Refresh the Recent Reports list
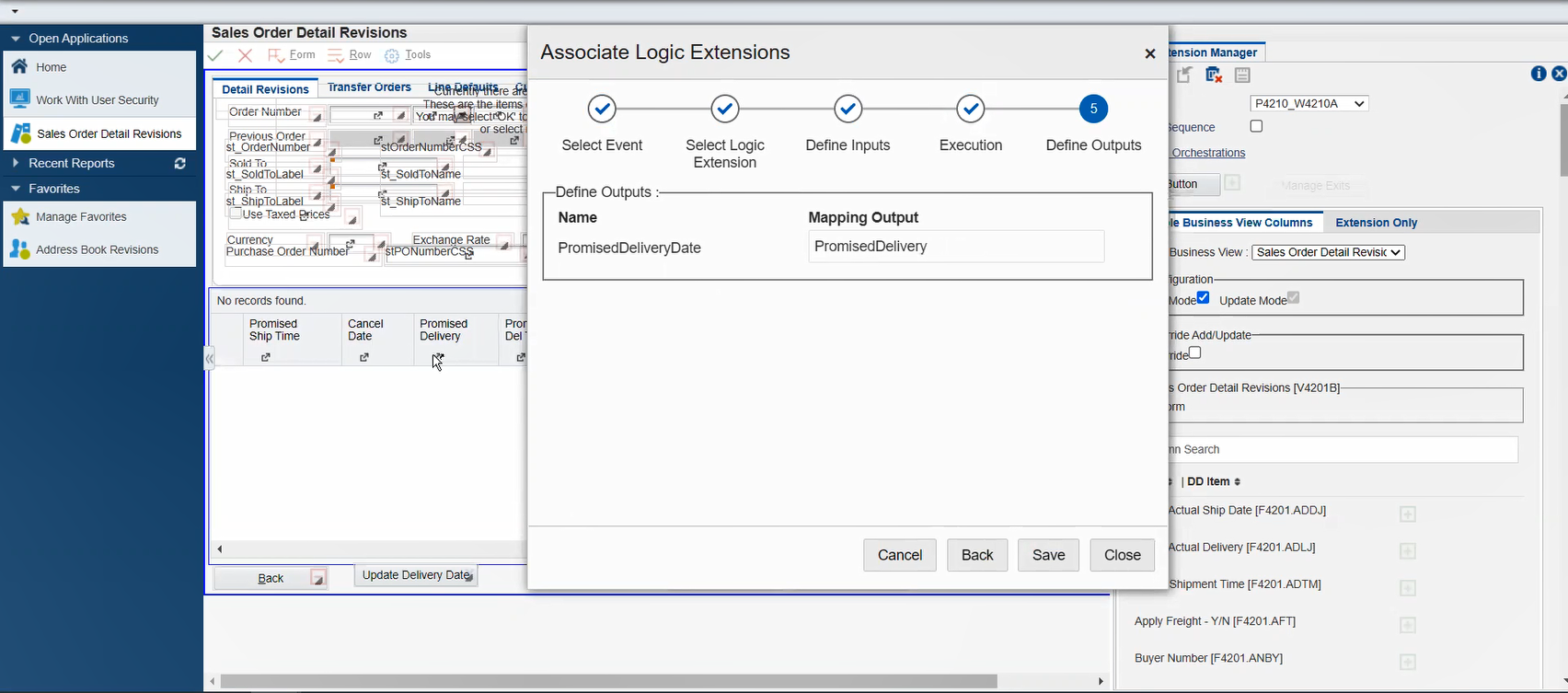The image size is (1568, 693). point(180,163)
